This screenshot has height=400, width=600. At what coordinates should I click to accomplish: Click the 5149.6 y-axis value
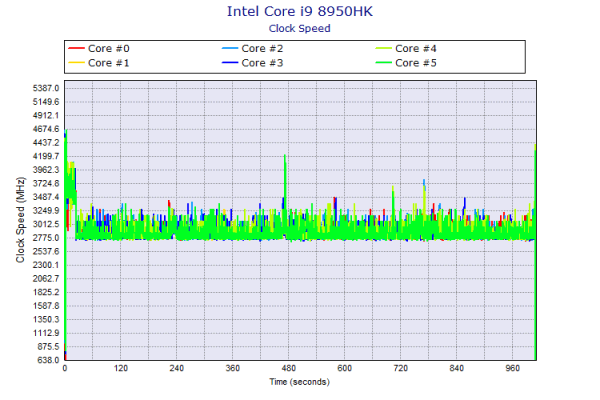[x=46, y=102]
